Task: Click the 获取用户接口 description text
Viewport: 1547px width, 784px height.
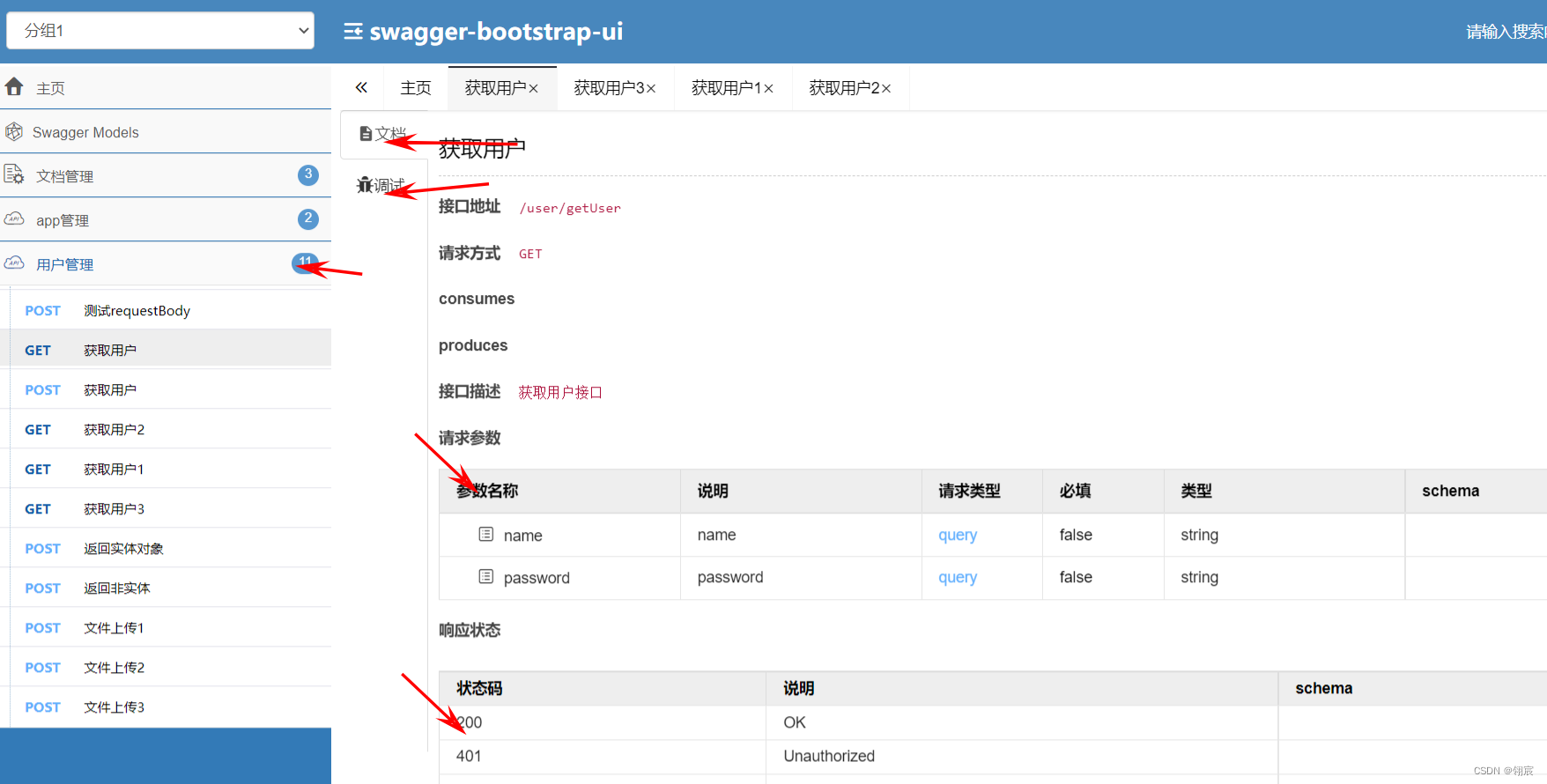Action: [x=560, y=392]
